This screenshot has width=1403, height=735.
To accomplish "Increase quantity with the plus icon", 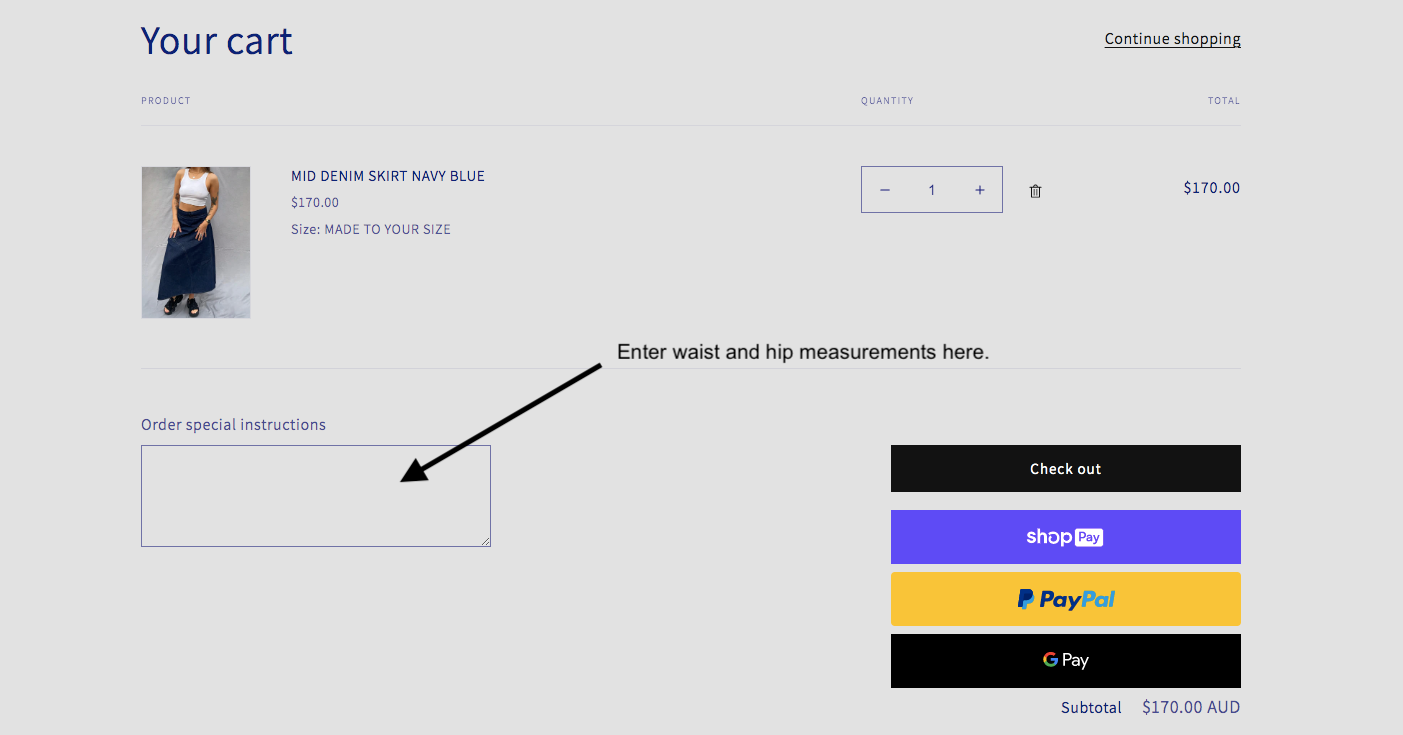I will coord(979,190).
